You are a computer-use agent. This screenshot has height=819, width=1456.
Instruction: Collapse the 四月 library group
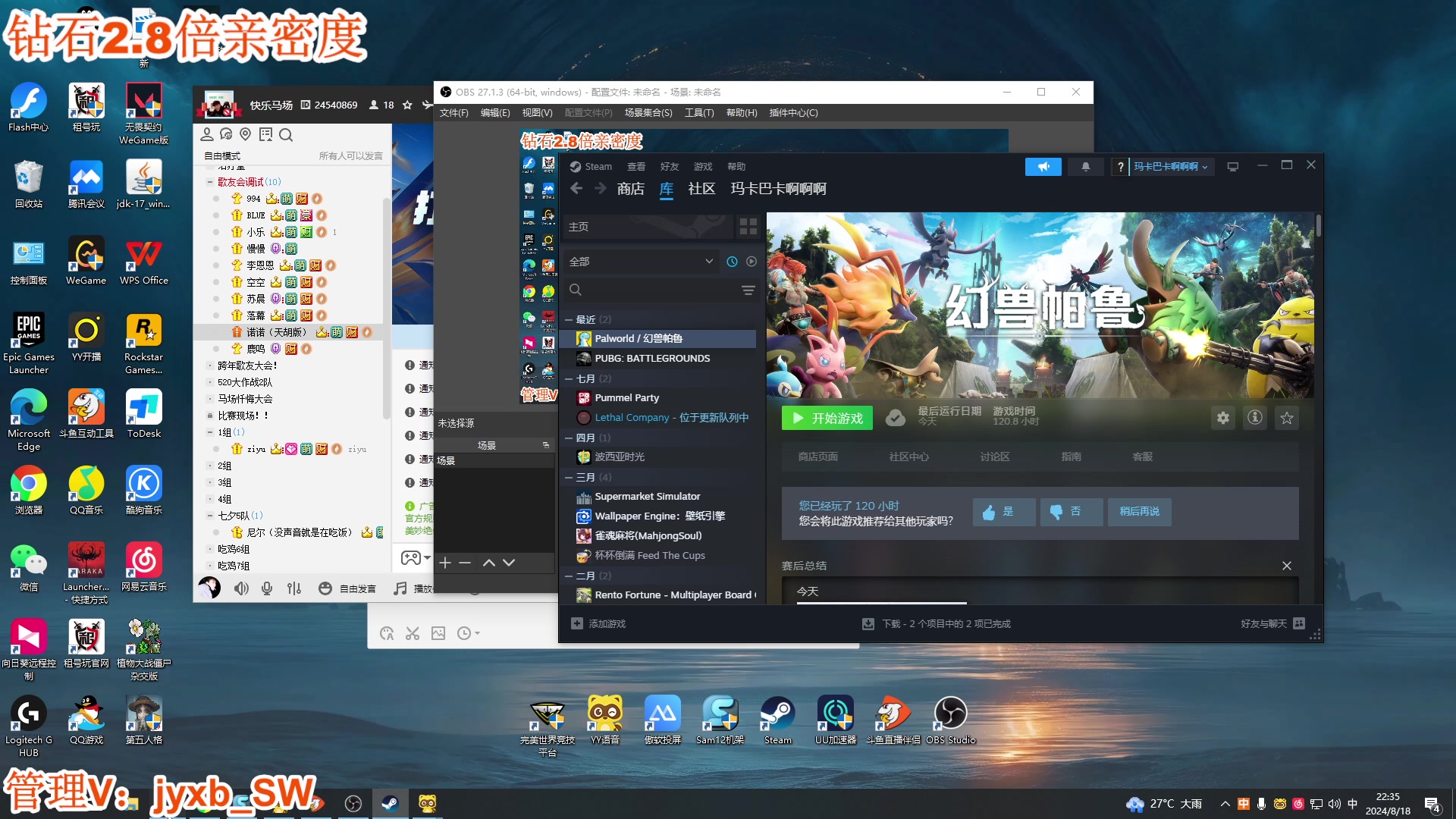(569, 438)
